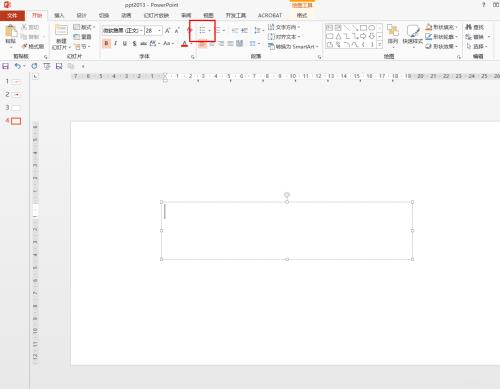
Task: Click the Shape Fill button
Action: tap(442, 27)
